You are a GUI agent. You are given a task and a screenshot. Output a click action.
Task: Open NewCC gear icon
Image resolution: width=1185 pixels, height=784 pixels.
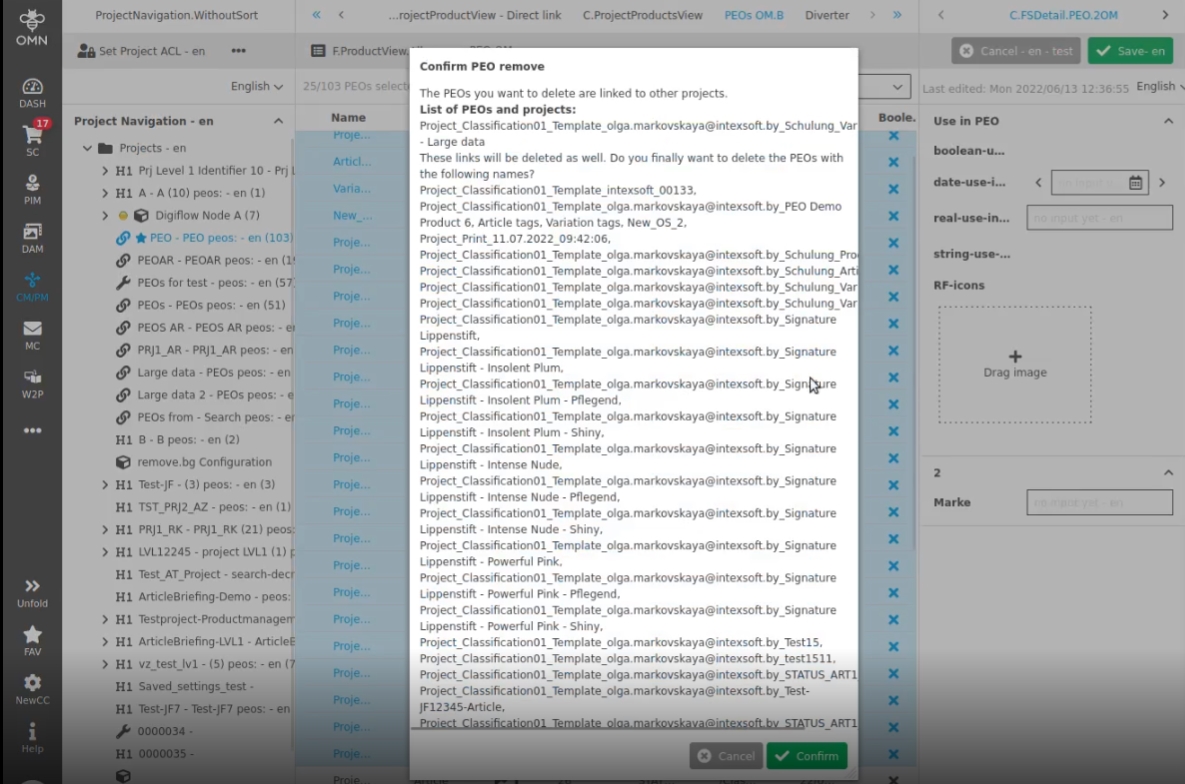pyautogui.click(x=32, y=689)
